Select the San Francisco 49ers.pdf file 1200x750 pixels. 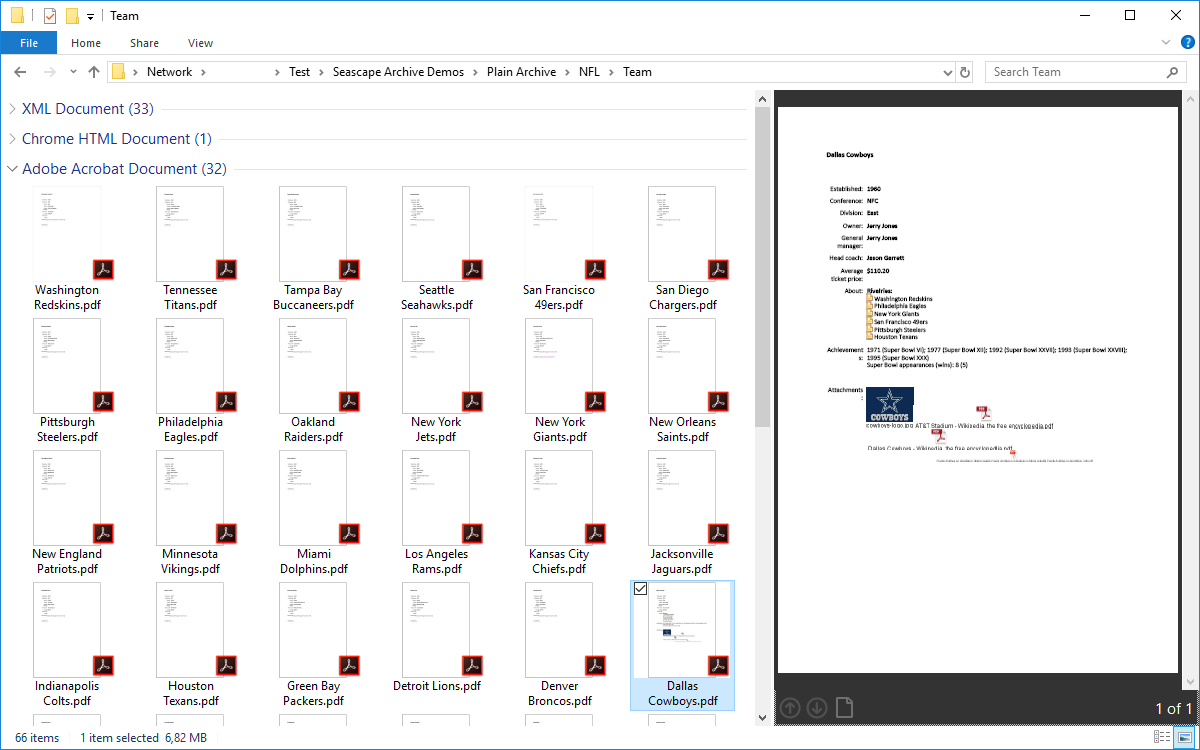pos(559,248)
